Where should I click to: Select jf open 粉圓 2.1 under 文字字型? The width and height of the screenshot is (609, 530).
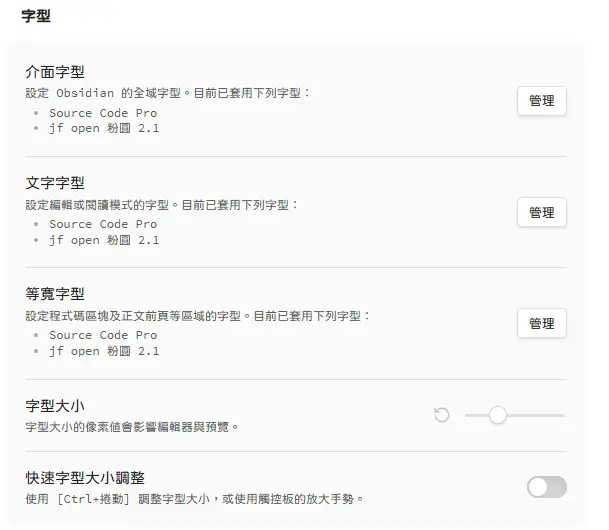pos(104,240)
